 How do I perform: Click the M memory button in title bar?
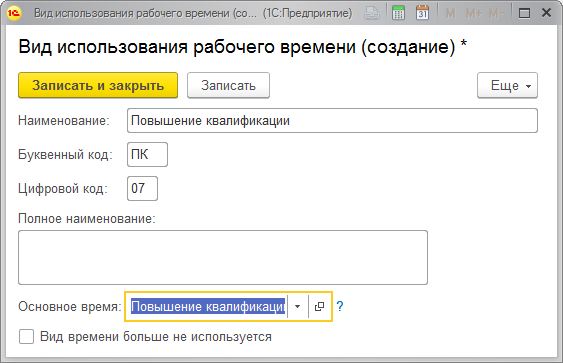[x=450, y=13]
